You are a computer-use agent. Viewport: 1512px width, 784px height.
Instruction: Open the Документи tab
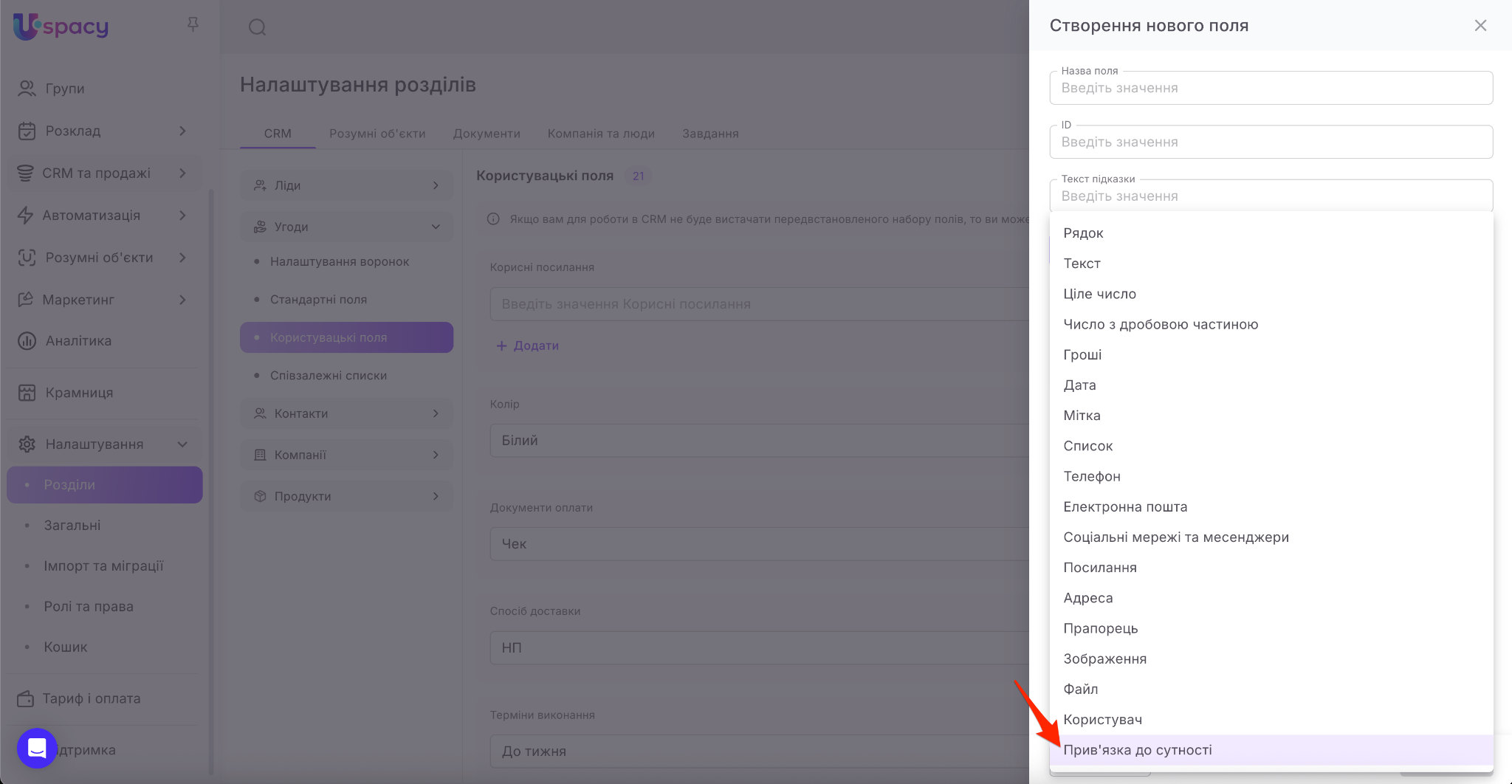(487, 134)
